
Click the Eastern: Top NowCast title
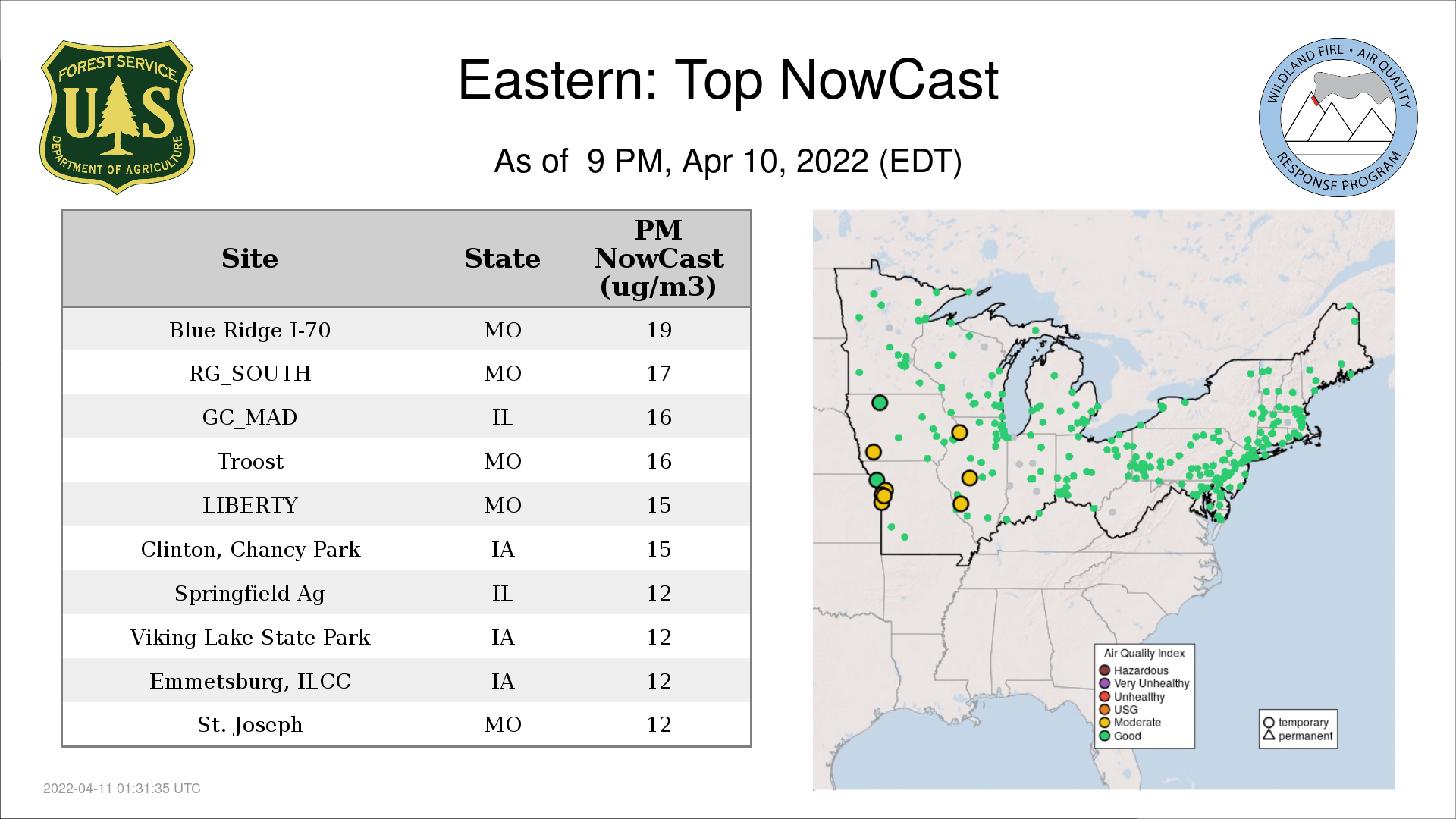click(x=728, y=80)
